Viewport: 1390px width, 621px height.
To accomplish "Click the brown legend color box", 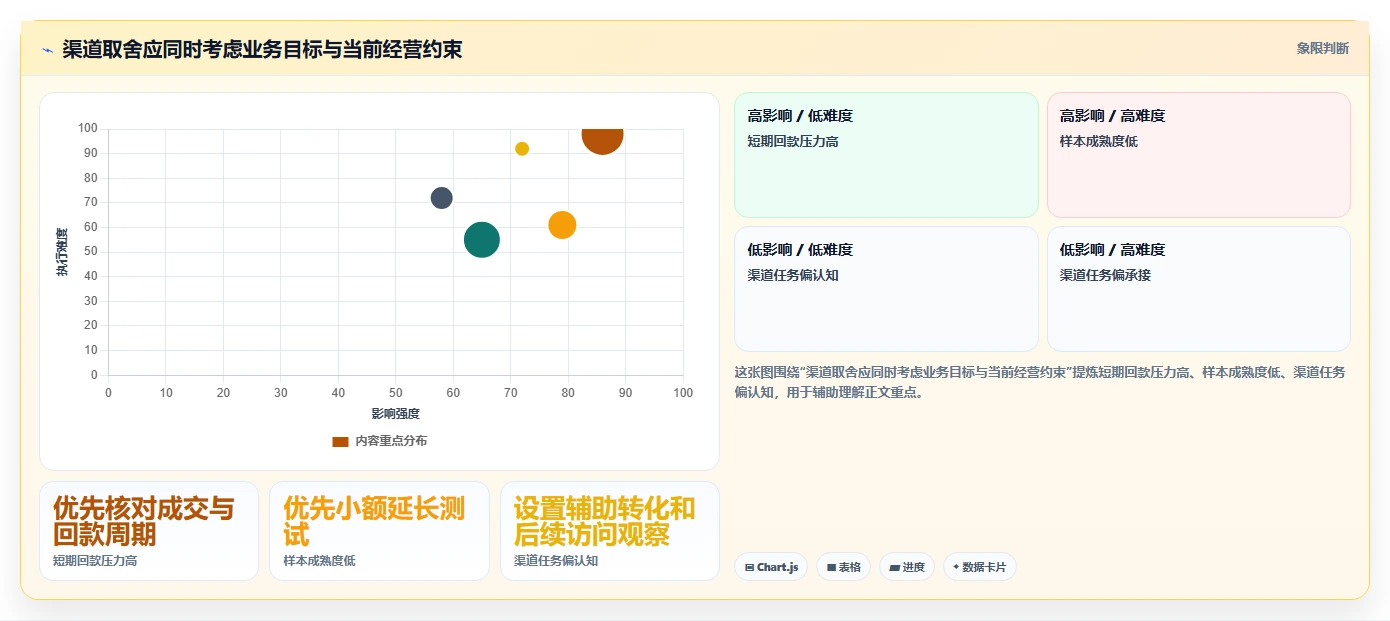I will [x=340, y=441].
